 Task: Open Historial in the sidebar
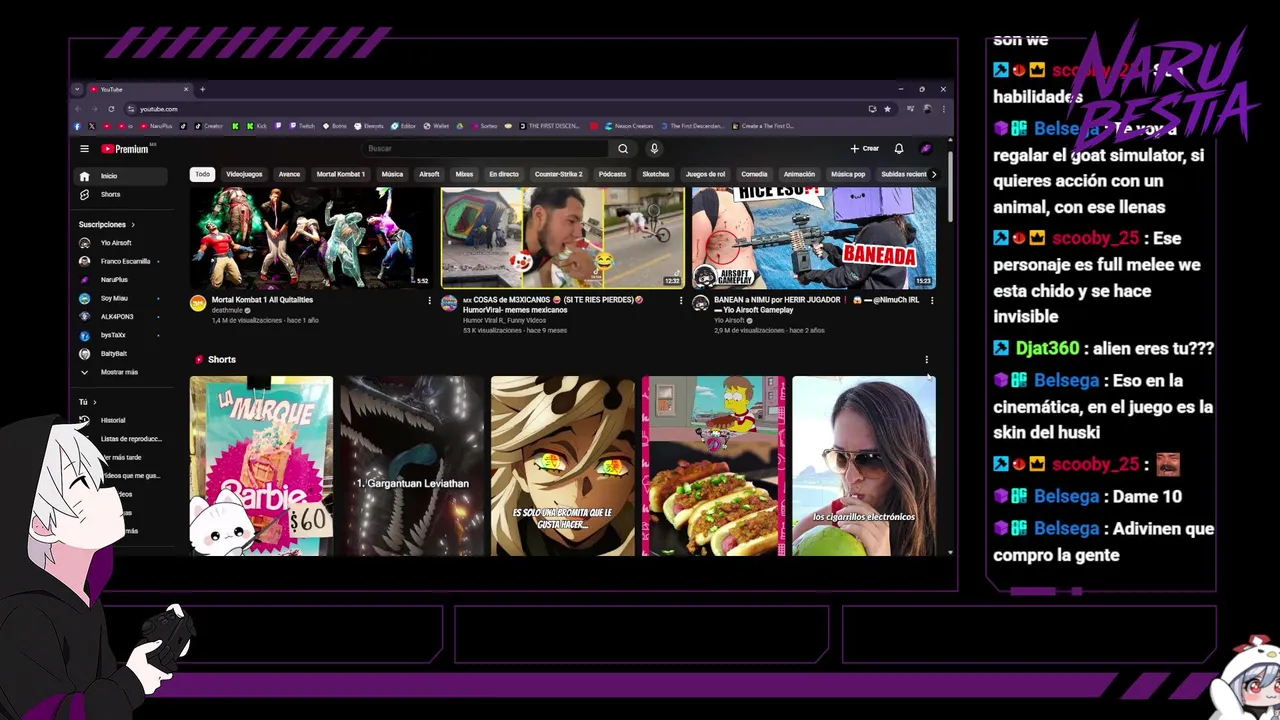coord(122,420)
